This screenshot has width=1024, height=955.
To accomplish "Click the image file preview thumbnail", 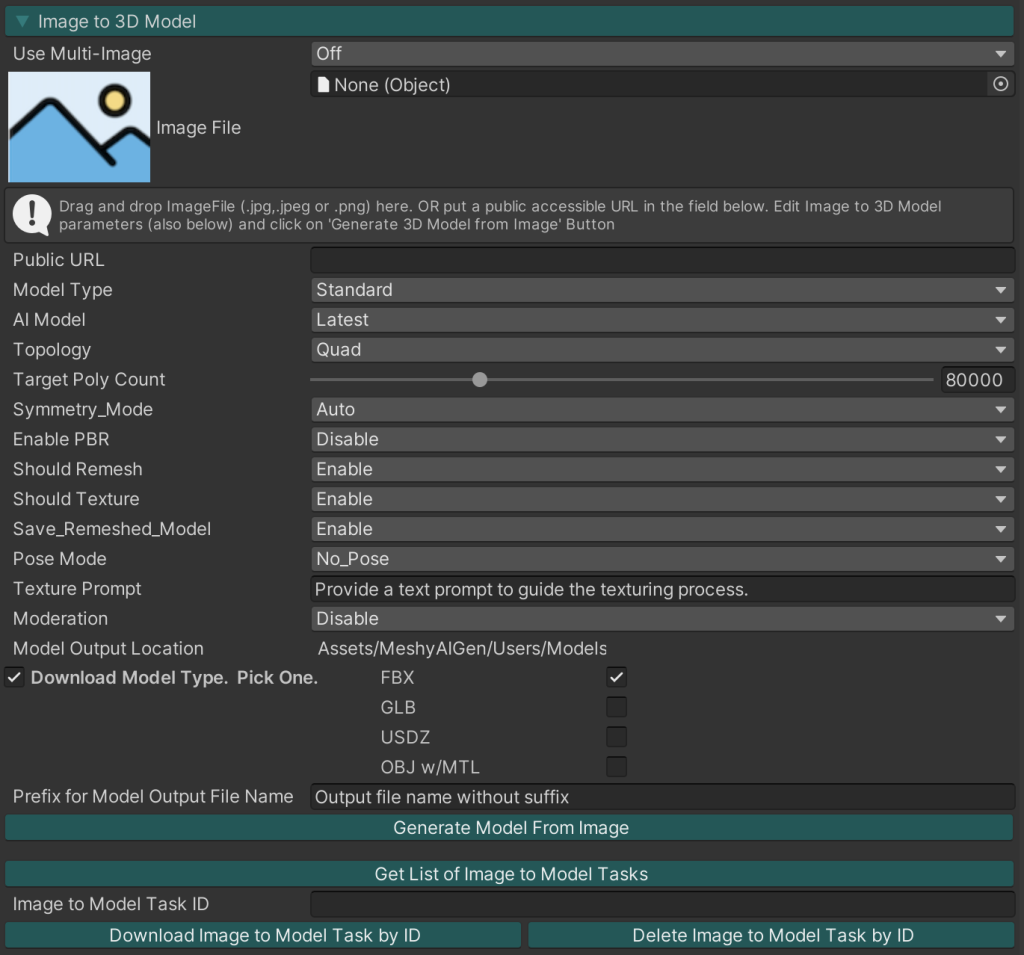I will coord(80,127).
